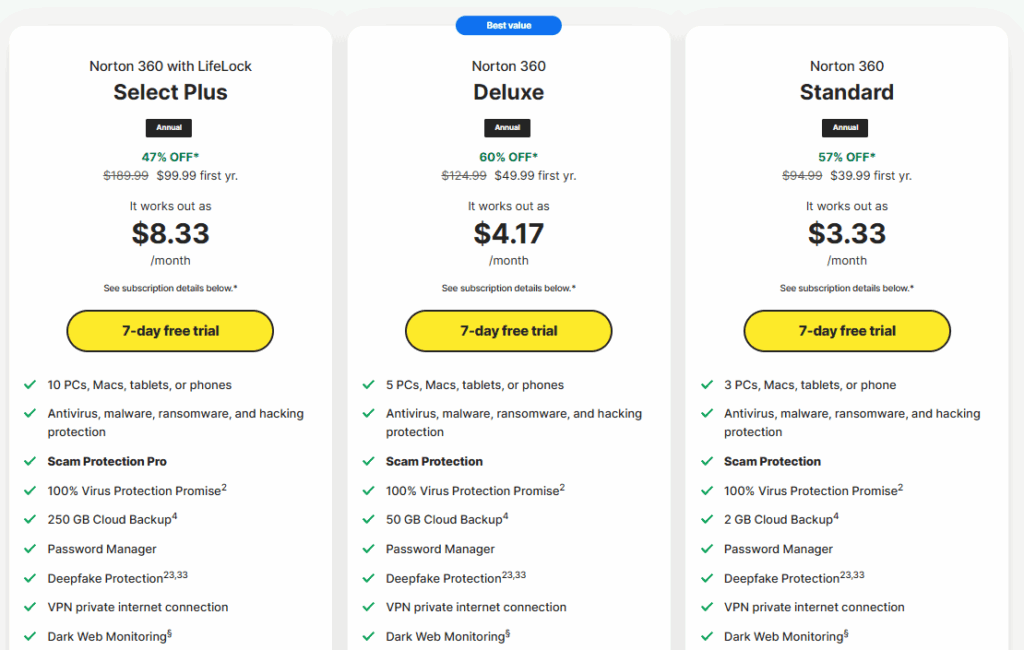Open footnote 2 on Standard's Virus Protection Promise

(x=900, y=486)
